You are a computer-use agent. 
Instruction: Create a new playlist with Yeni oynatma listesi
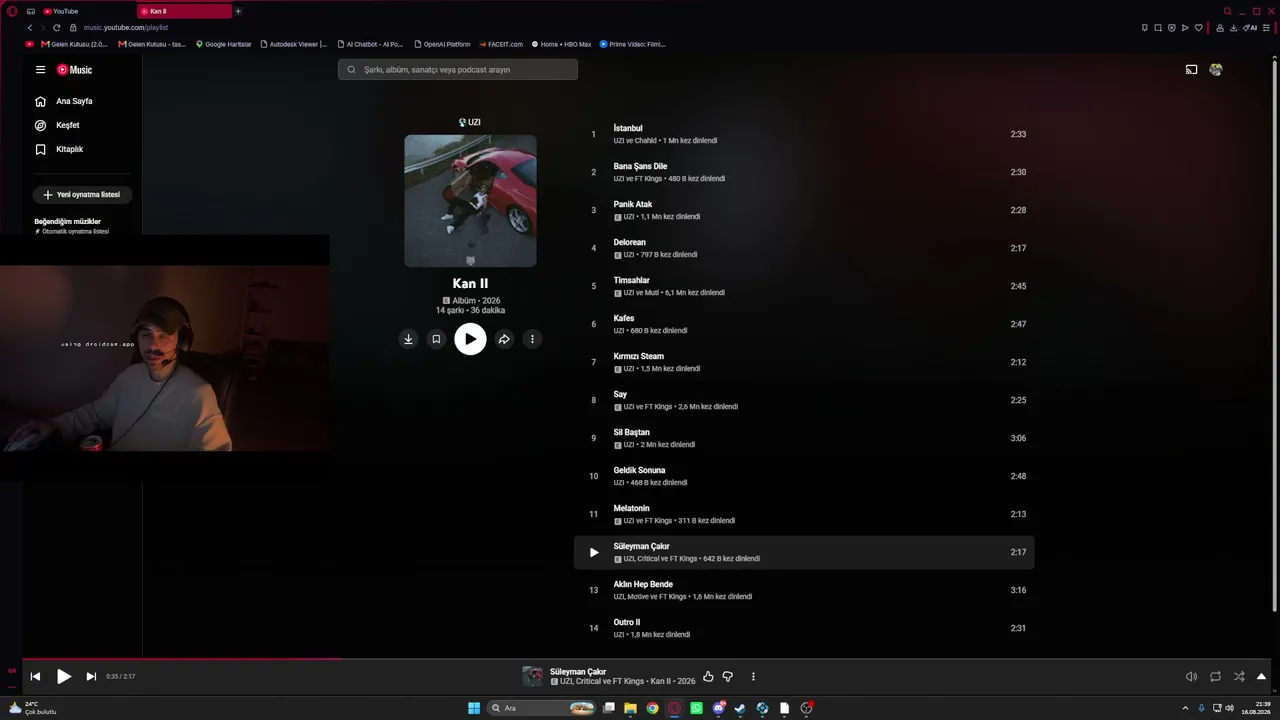tap(82, 195)
